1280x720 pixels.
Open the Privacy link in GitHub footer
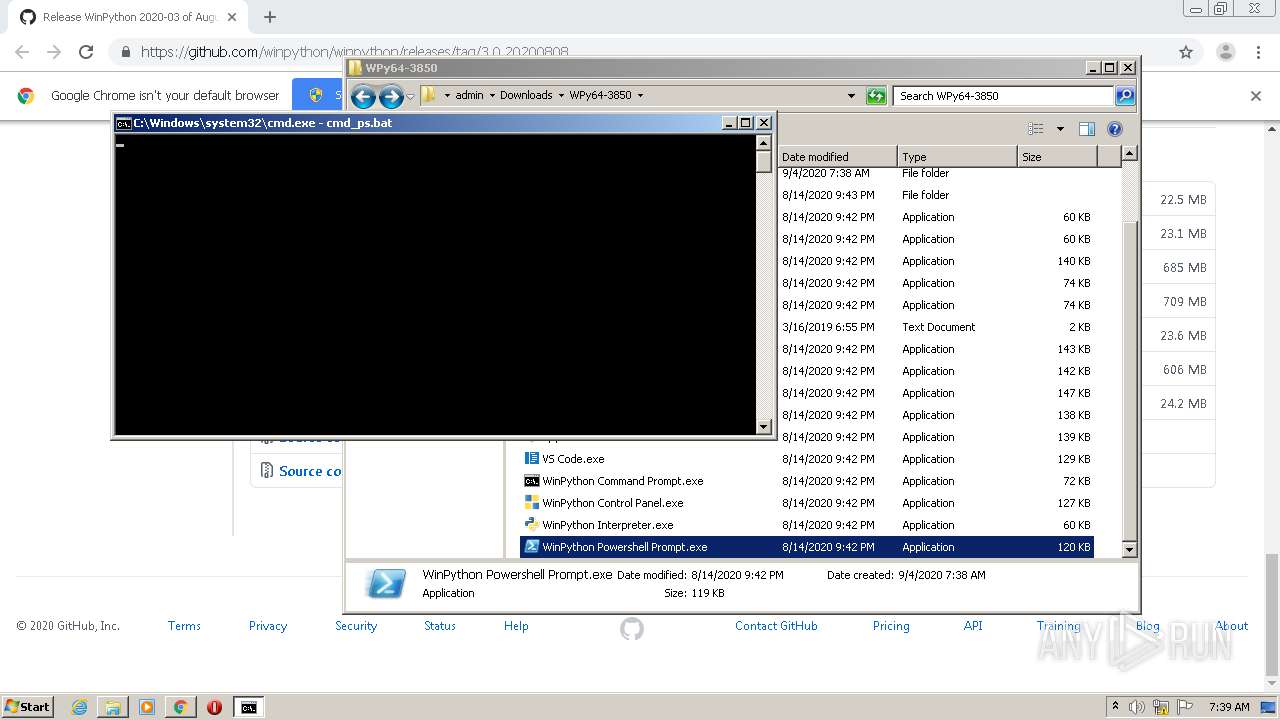(x=268, y=626)
